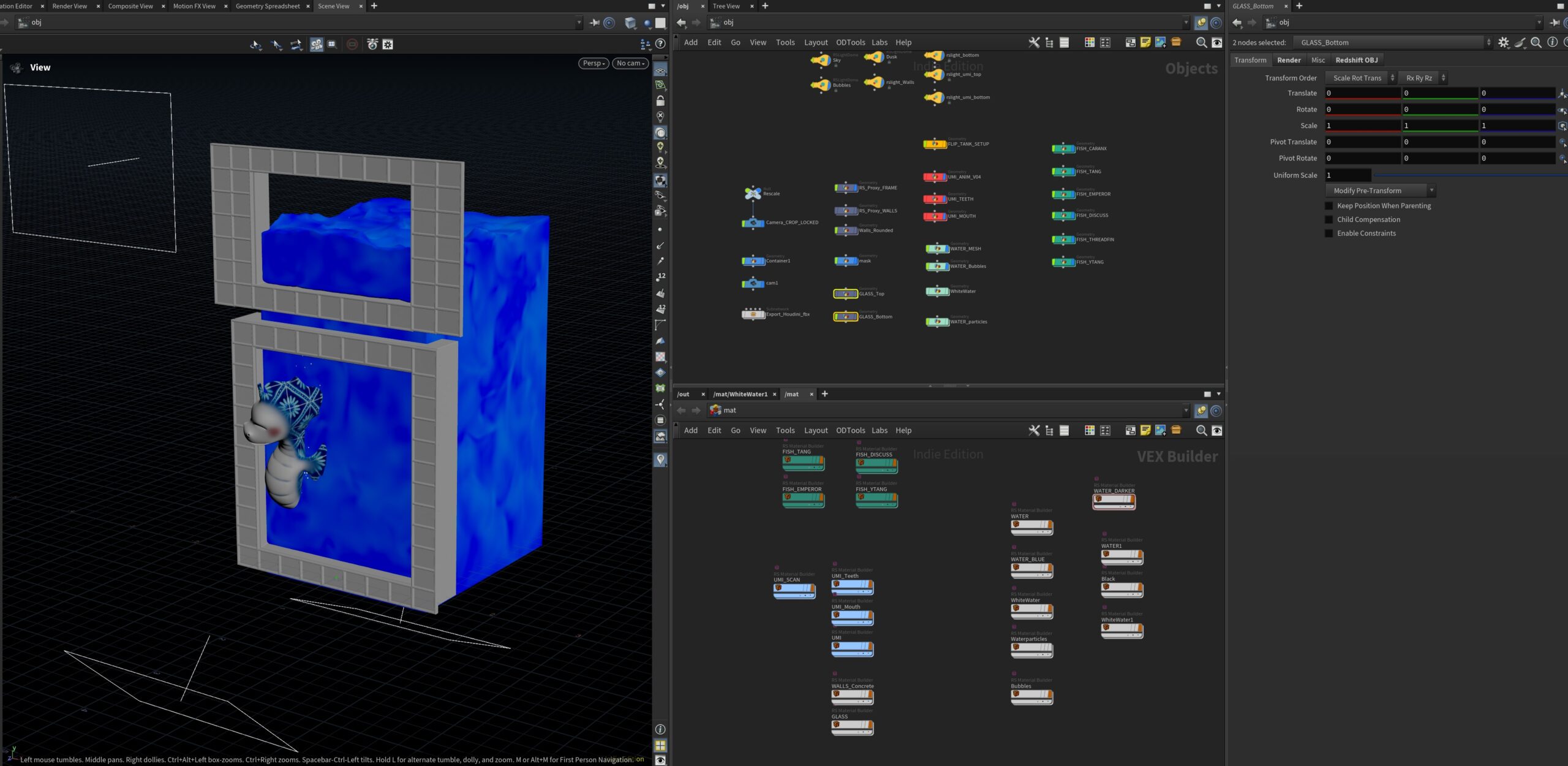This screenshot has width=1568, height=766.
Task: Open the Scale Rot Trans order dropdown
Action: (x=1363, y=78)
